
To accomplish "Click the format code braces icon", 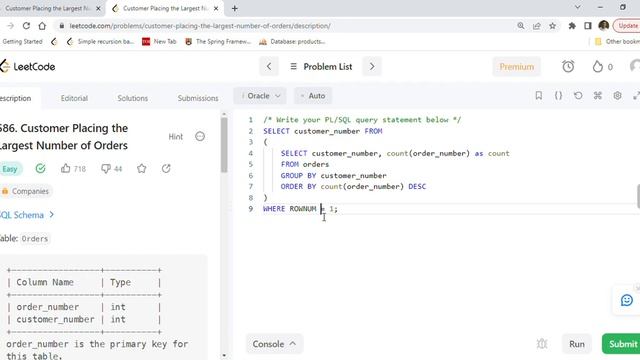I will pos(558,96).
